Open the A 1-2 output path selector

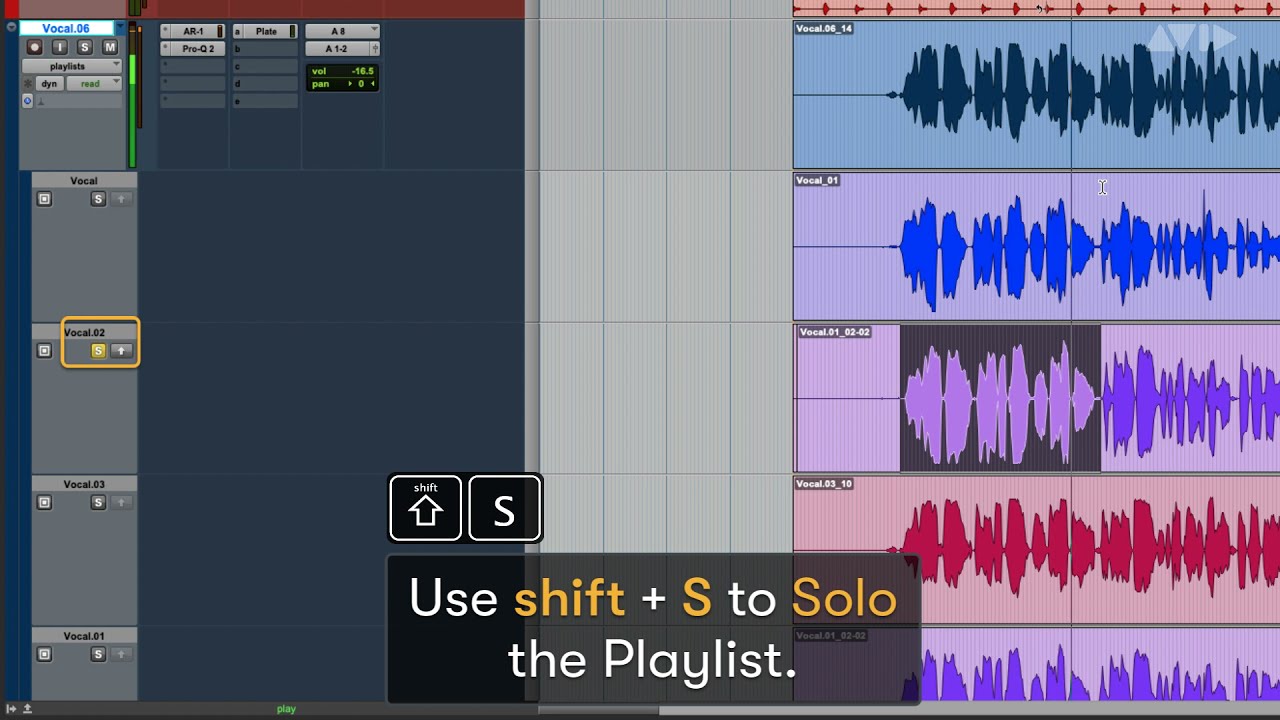(x=336, y=49)
